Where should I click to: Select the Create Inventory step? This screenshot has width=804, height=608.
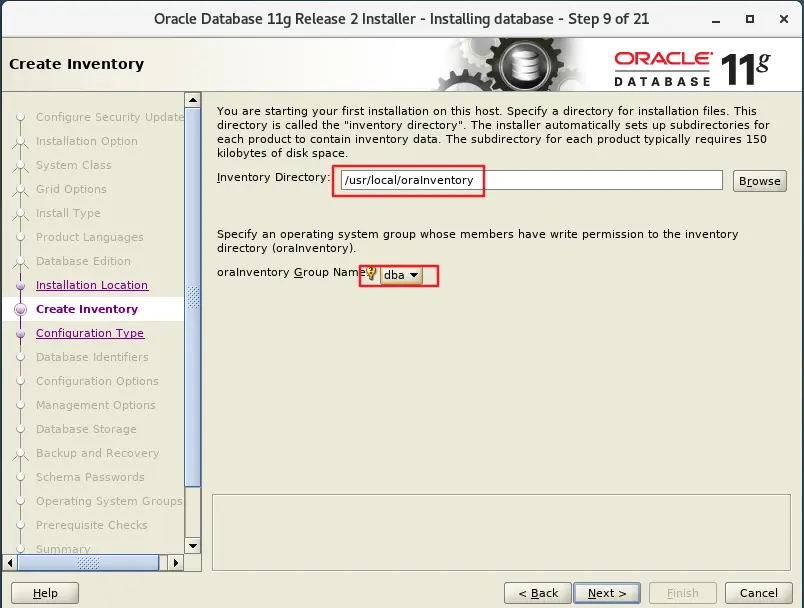point(87,309)
